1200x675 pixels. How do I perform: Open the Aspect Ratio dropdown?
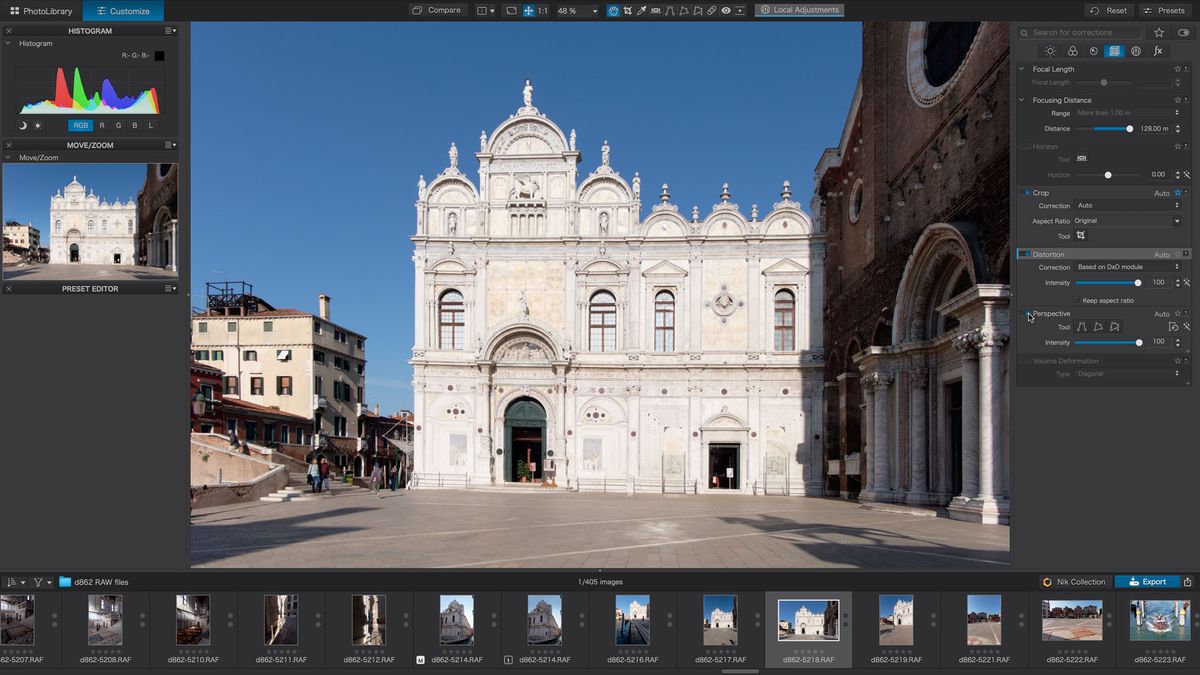coord(1127,220)
